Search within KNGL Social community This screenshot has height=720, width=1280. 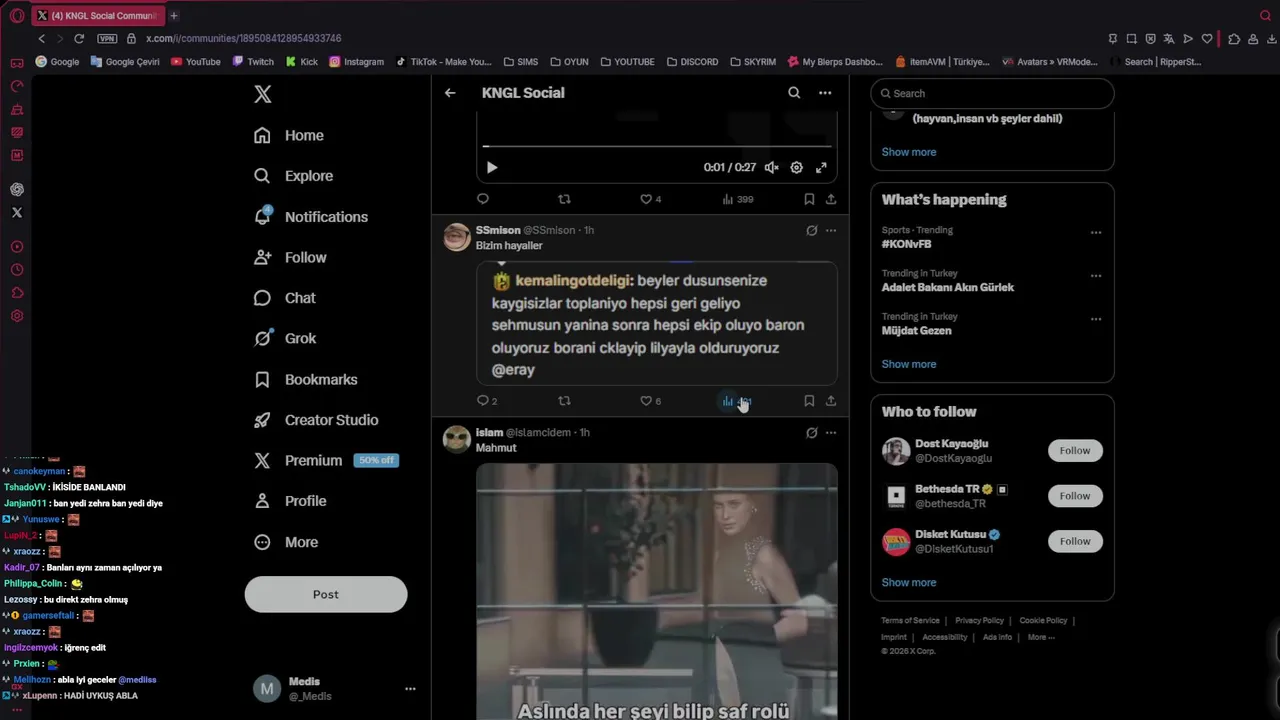794,93
